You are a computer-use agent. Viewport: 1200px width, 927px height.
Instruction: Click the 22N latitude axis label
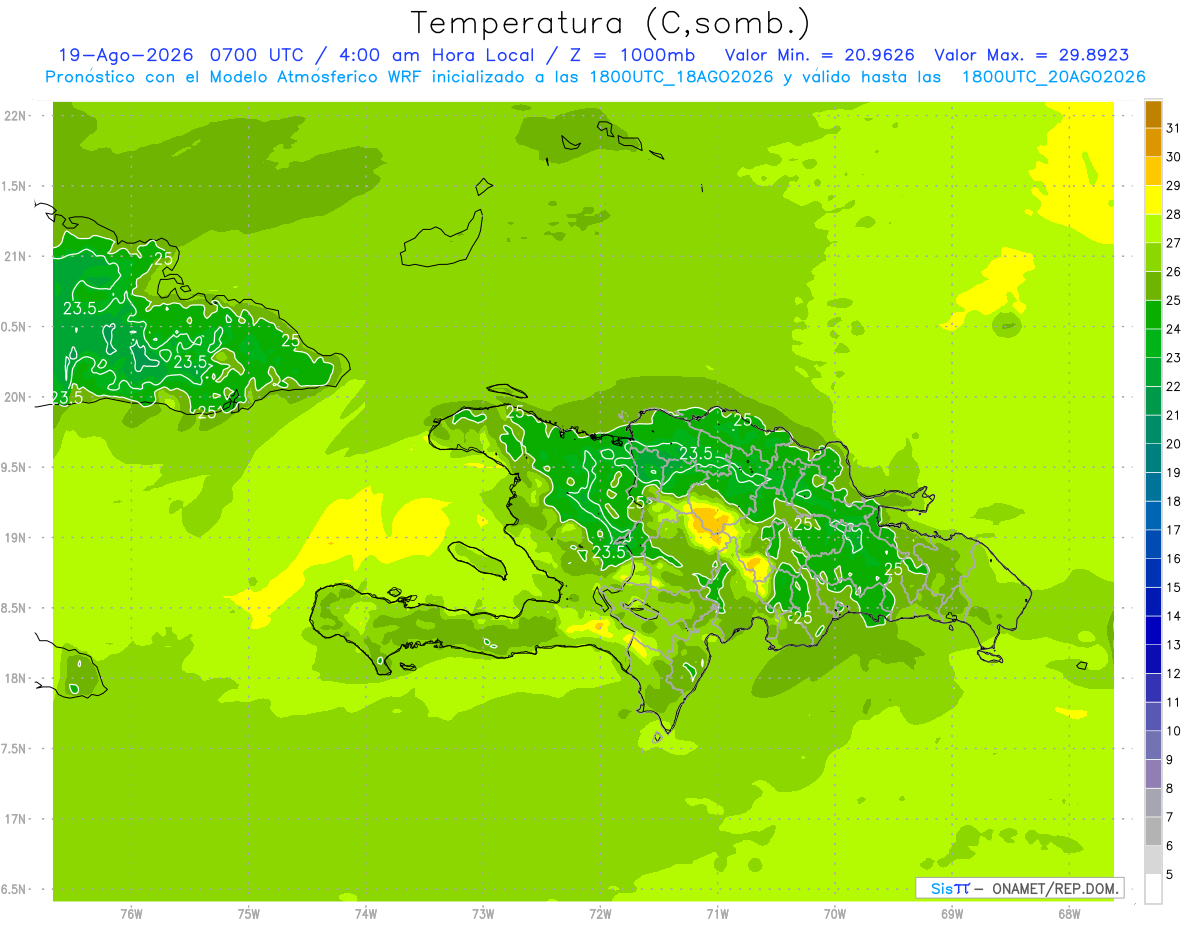tap(15, 115)
